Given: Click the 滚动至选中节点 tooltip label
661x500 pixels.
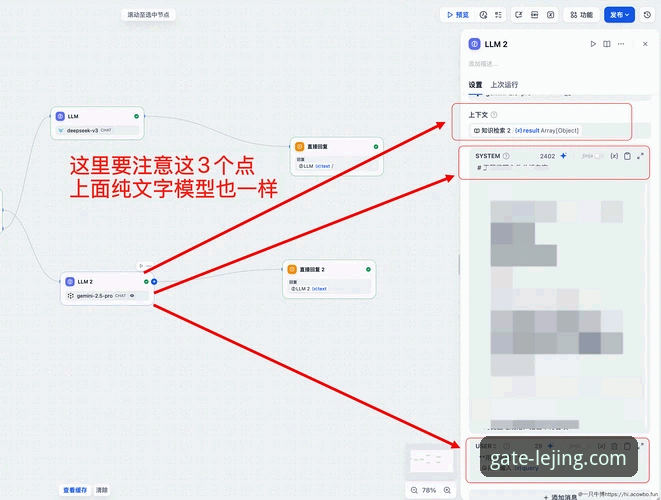Looking at the screenshot, I should [148, 15].
